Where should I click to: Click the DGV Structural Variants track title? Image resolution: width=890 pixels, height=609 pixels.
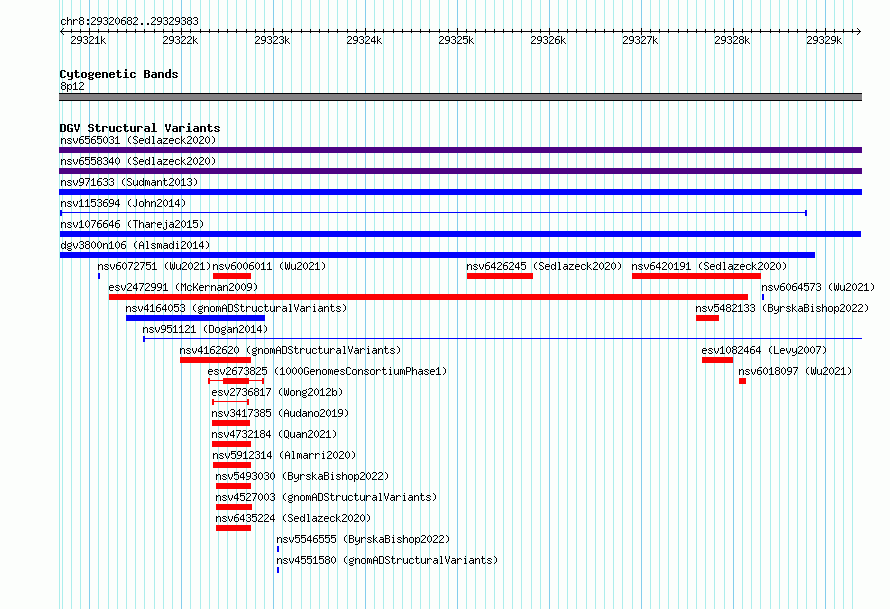tap(140, 128)
